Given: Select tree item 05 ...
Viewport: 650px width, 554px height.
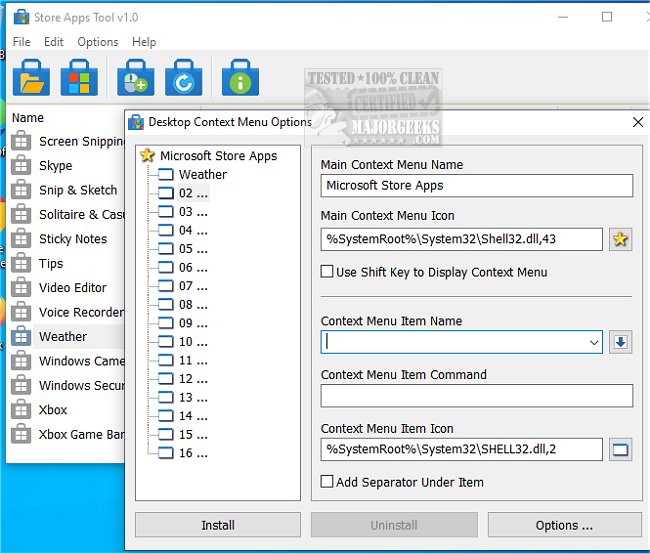Looking at the screenshot, I should point(193,249).
